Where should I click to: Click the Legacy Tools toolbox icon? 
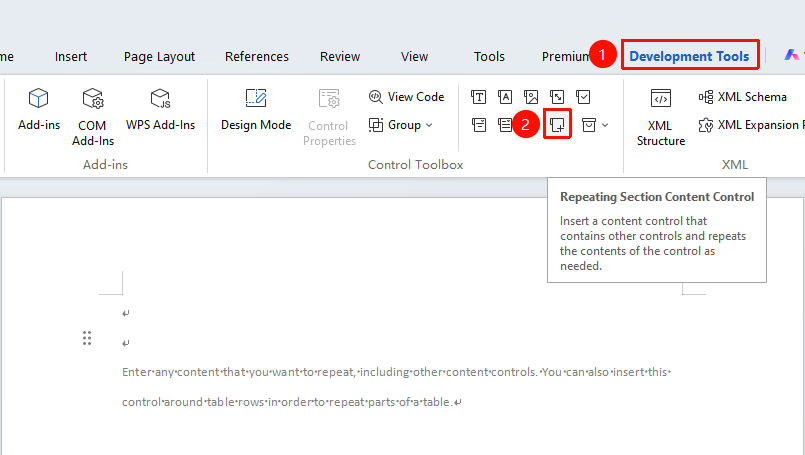(x=589, y=125)
